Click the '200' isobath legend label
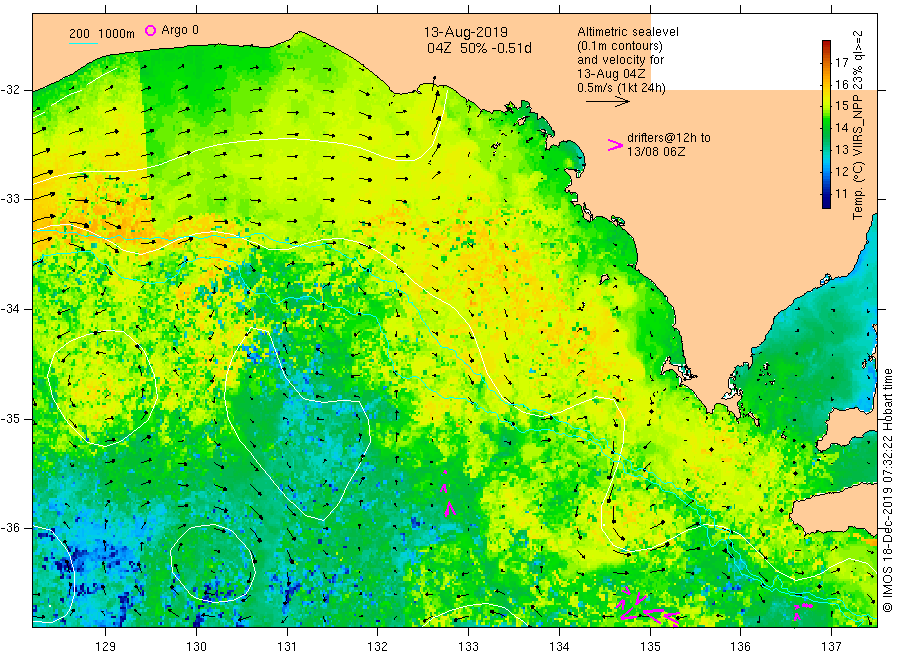The height and width of the screenshot is (660, 900). tap(79, 34)
